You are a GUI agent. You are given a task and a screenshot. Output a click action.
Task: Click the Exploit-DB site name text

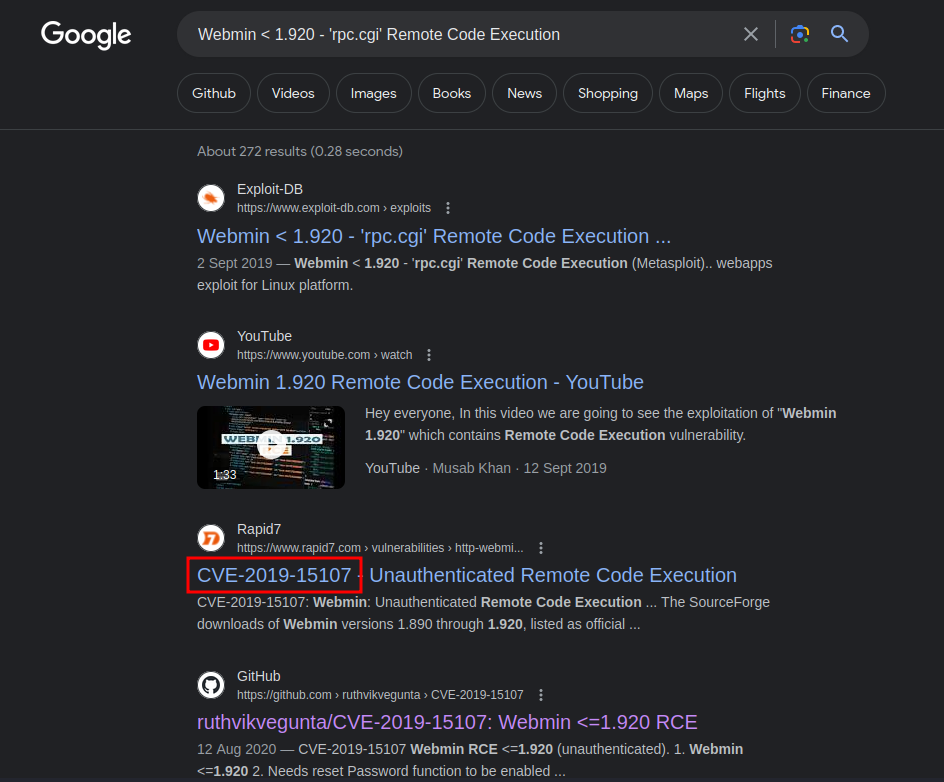point(270,189)
